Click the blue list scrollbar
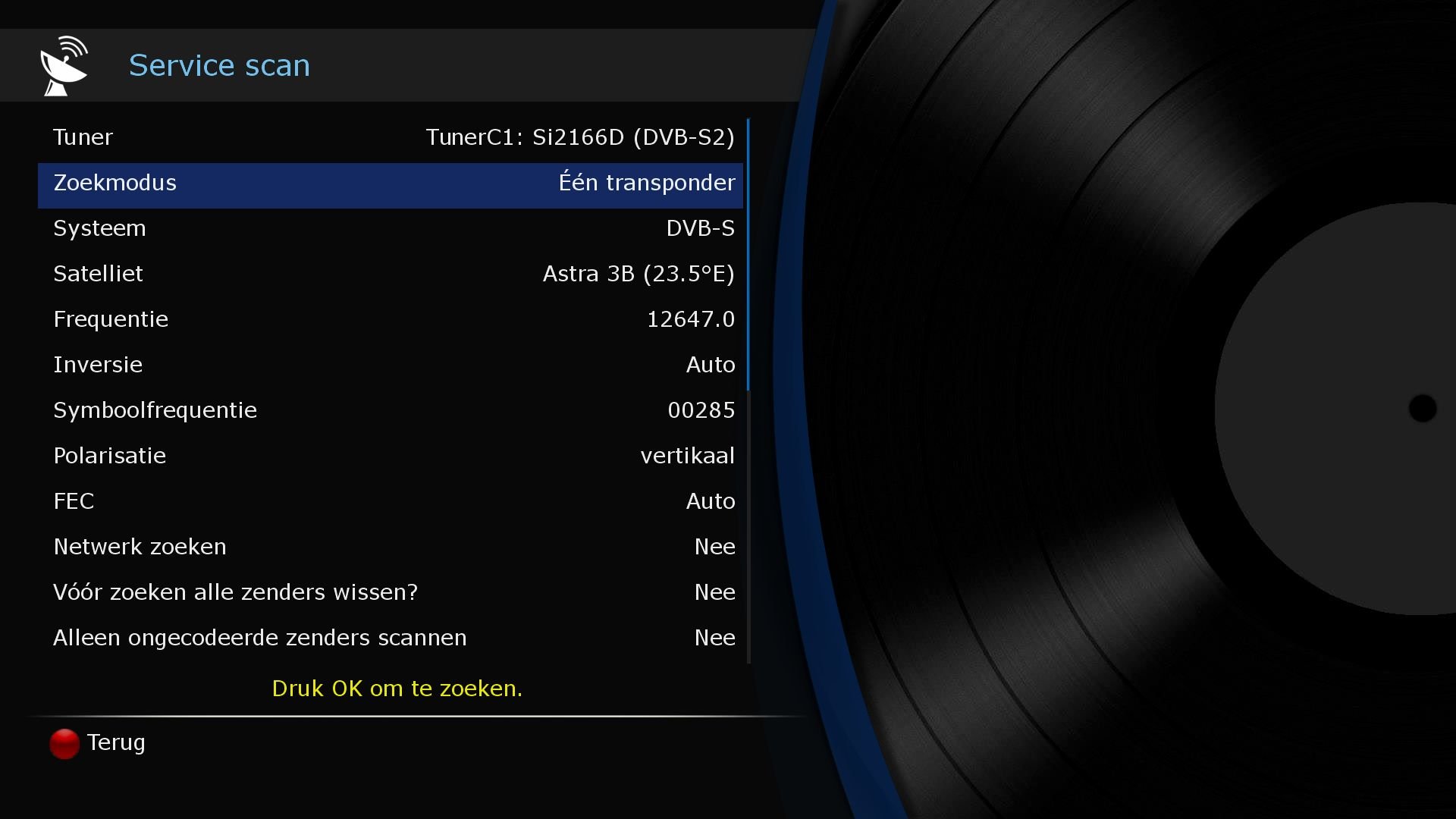Image resolution: width=1456 pixels, height=819 pixels. click(x=748, y=254)
